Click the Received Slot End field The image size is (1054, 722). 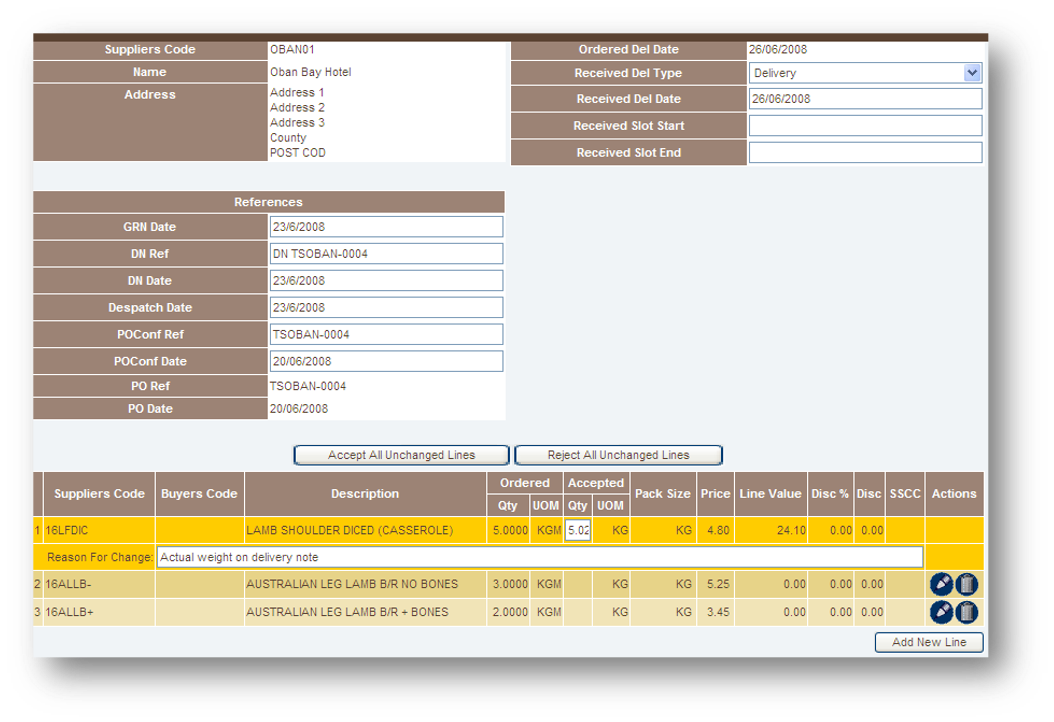[x=865, y=153]
